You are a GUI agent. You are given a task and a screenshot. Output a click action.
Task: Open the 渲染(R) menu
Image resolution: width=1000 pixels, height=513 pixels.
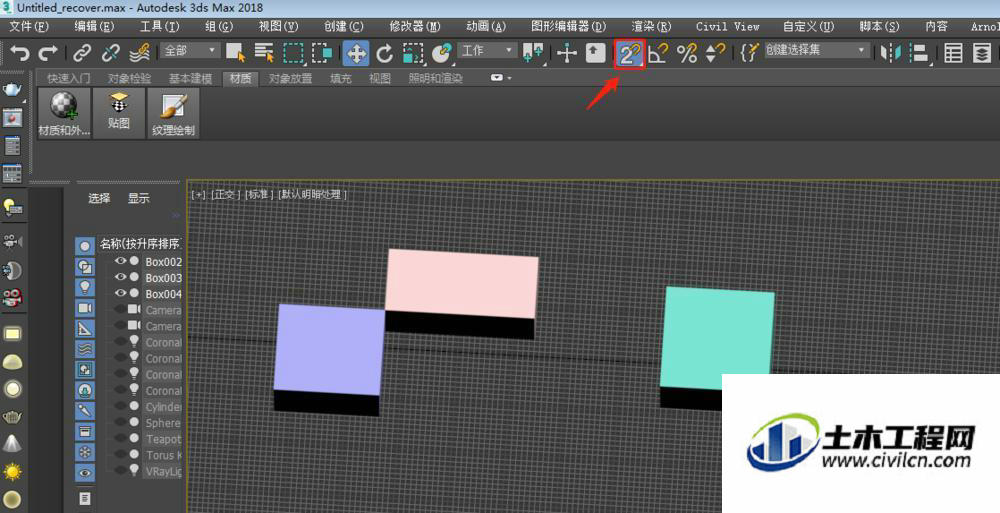click(651, 26)
